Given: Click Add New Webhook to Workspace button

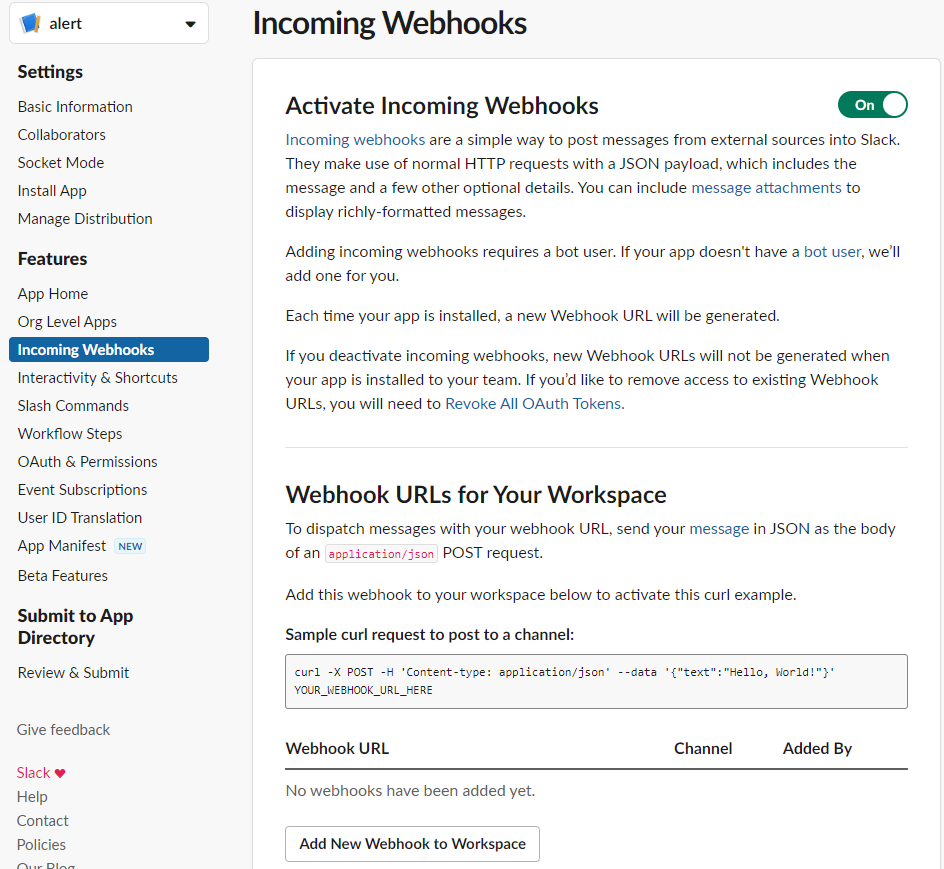Looking at the screenshot, I should (412, 844).
